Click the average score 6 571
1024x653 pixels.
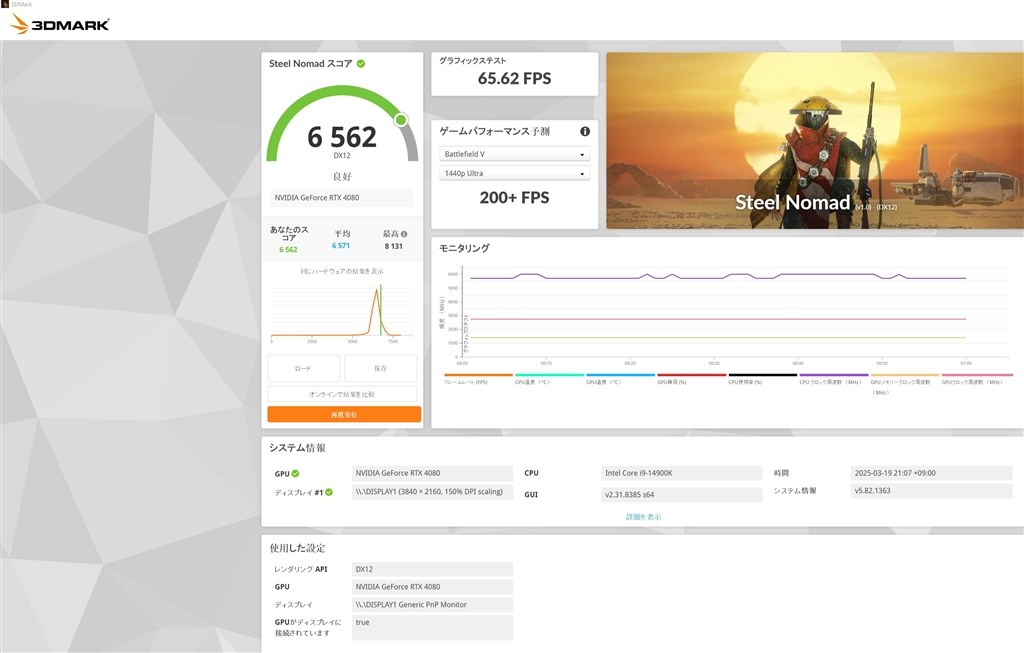coord(341,246)
